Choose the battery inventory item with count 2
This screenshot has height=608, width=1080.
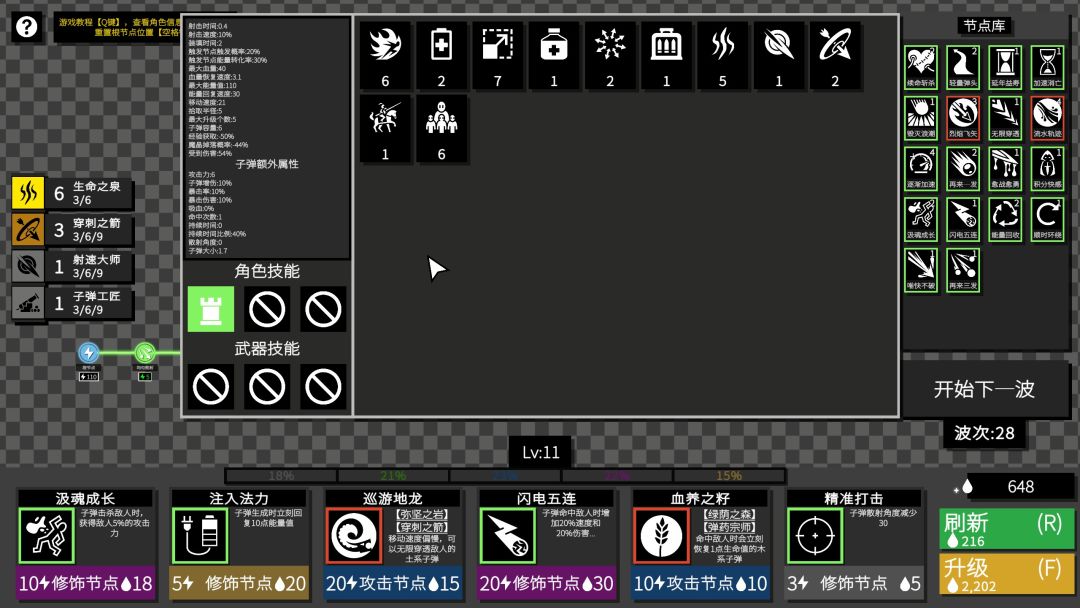[x=442, y=56]
